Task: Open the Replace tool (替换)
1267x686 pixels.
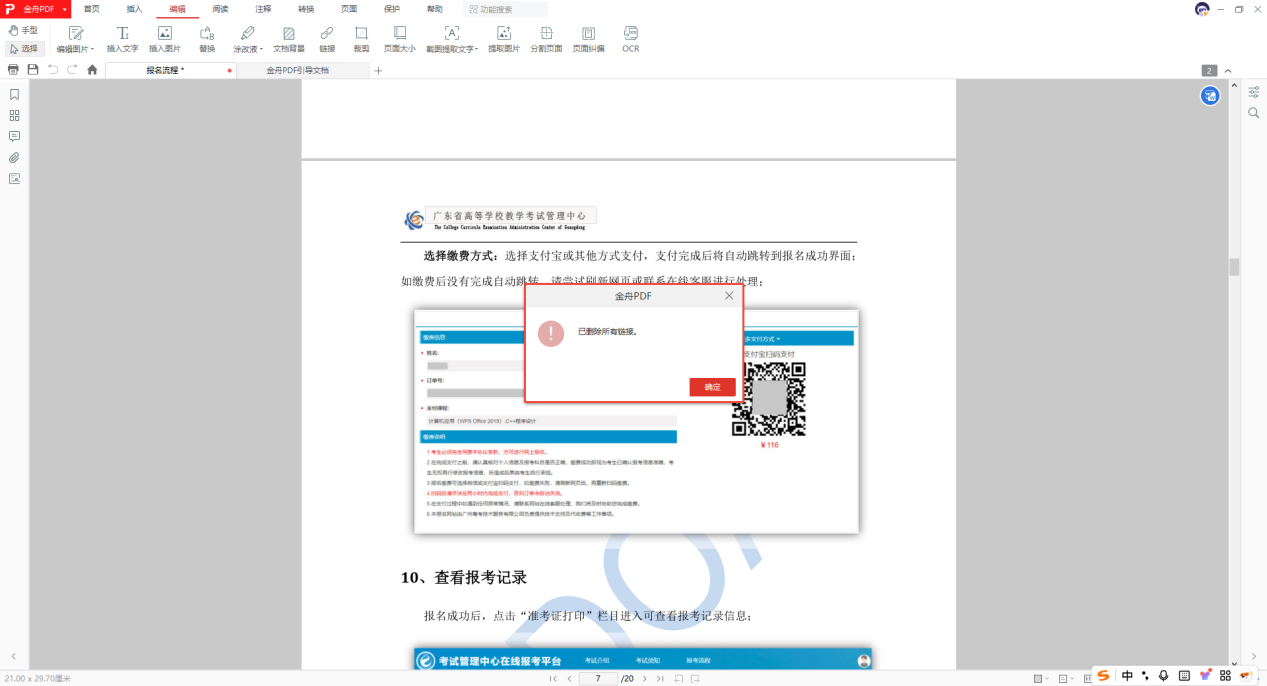Action: point(207,39)
